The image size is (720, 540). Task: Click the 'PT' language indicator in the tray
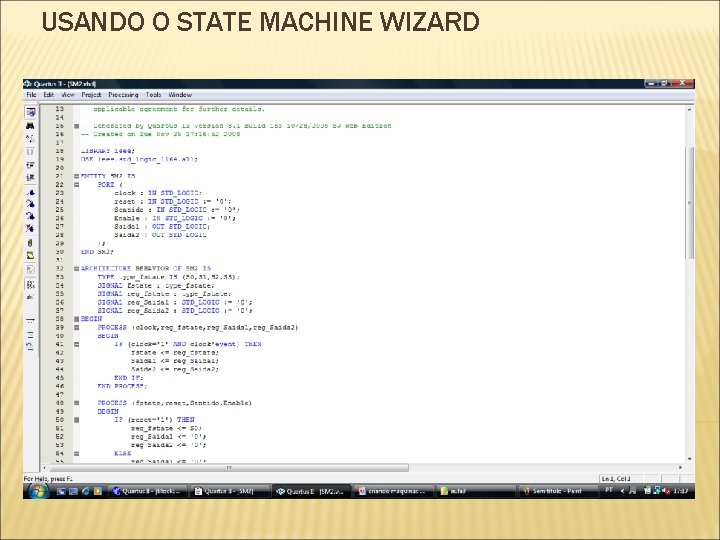pyautogui.click(x=609, y=490)
